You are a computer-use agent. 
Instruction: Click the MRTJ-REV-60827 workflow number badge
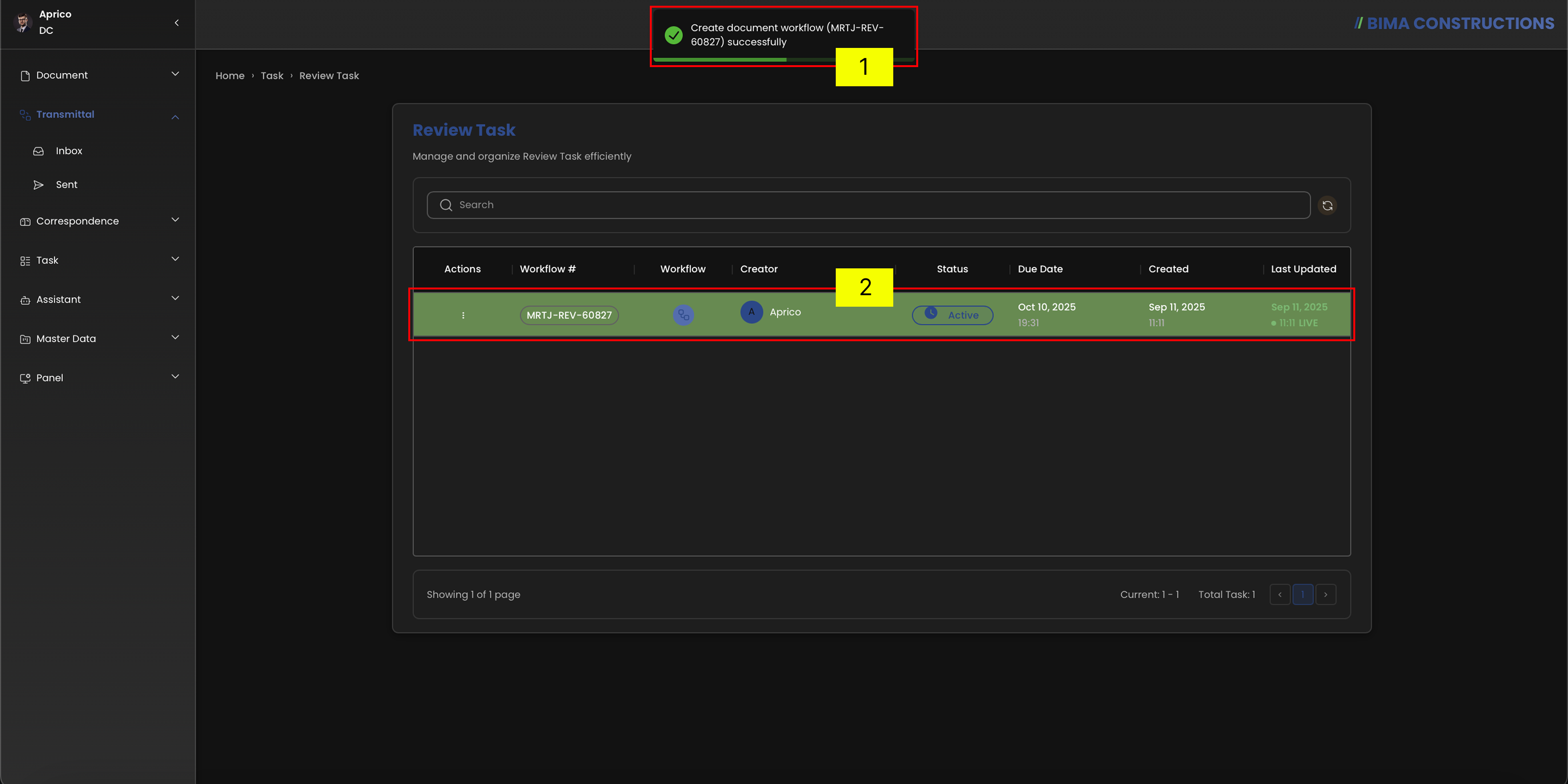click(x=568, y=315)
